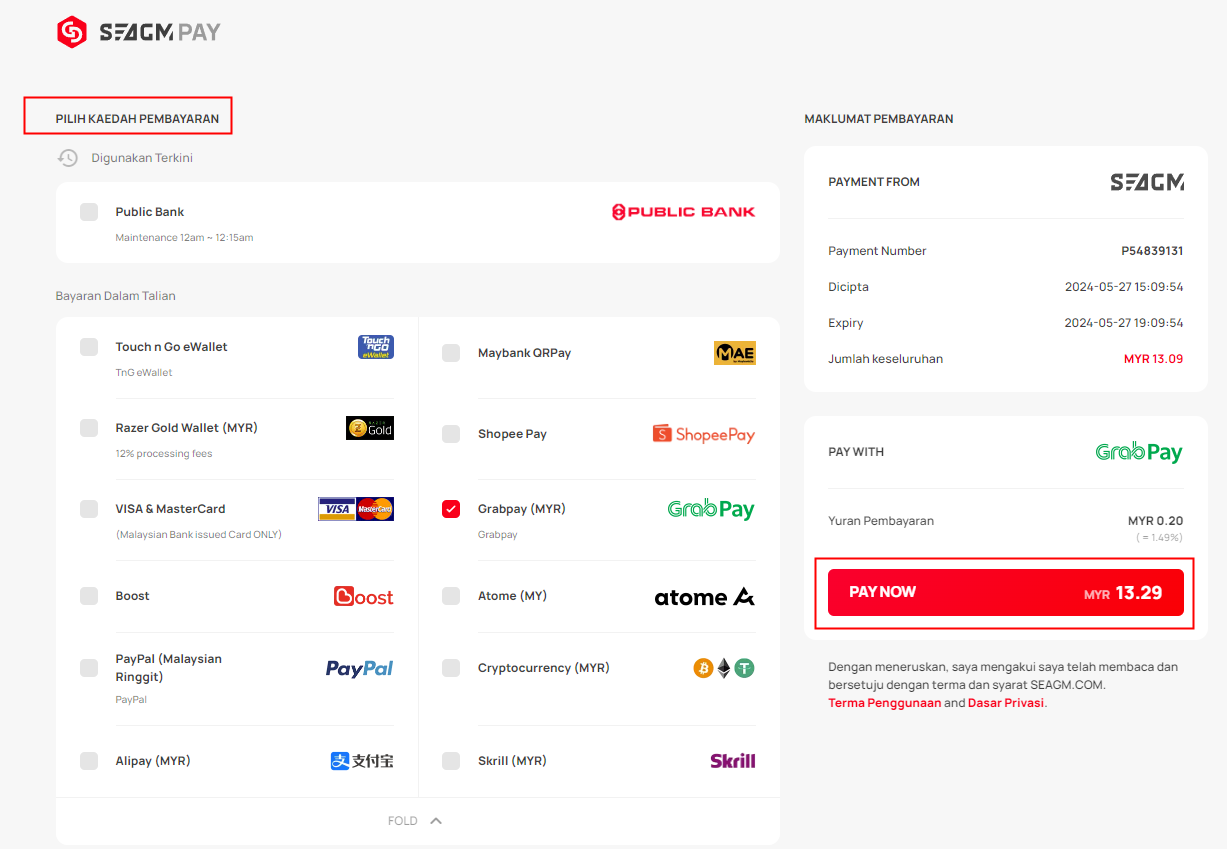Click the recently used history icon

tap(67, 158)
